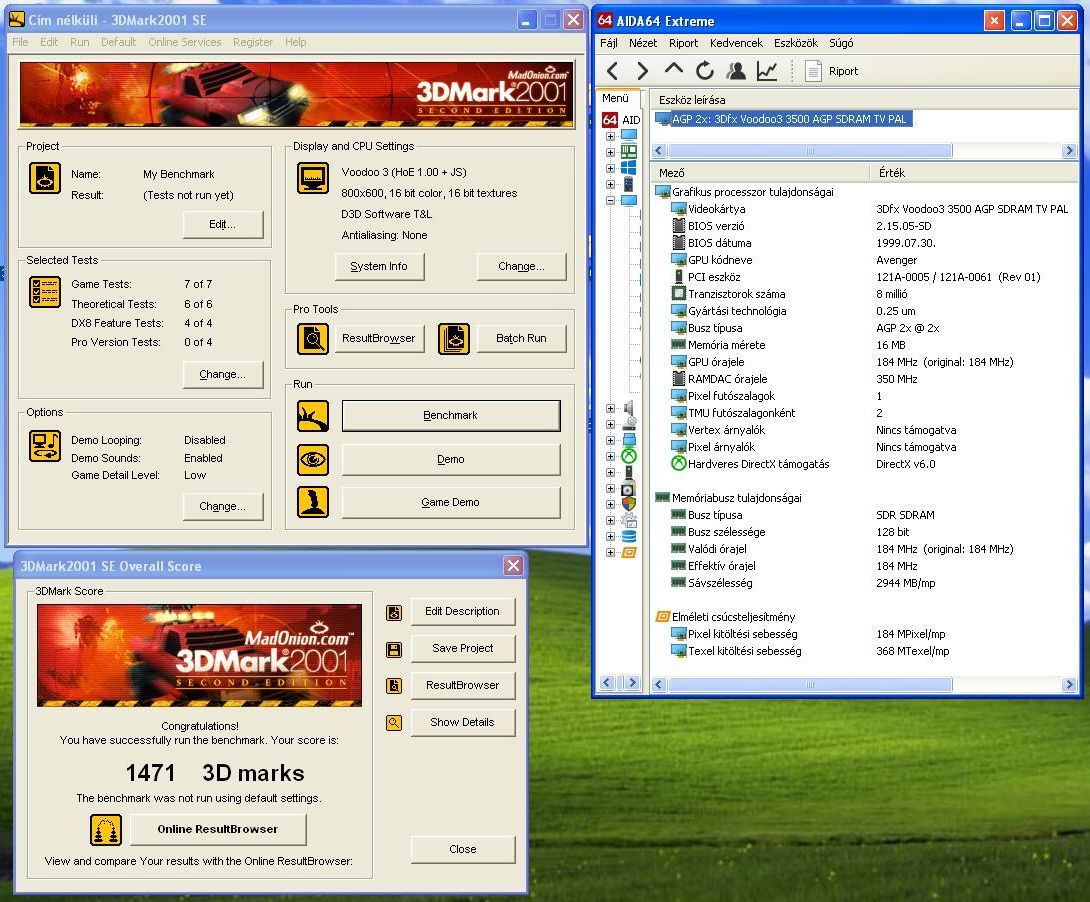Select the Windows operating system tree icon

[628, 167]
